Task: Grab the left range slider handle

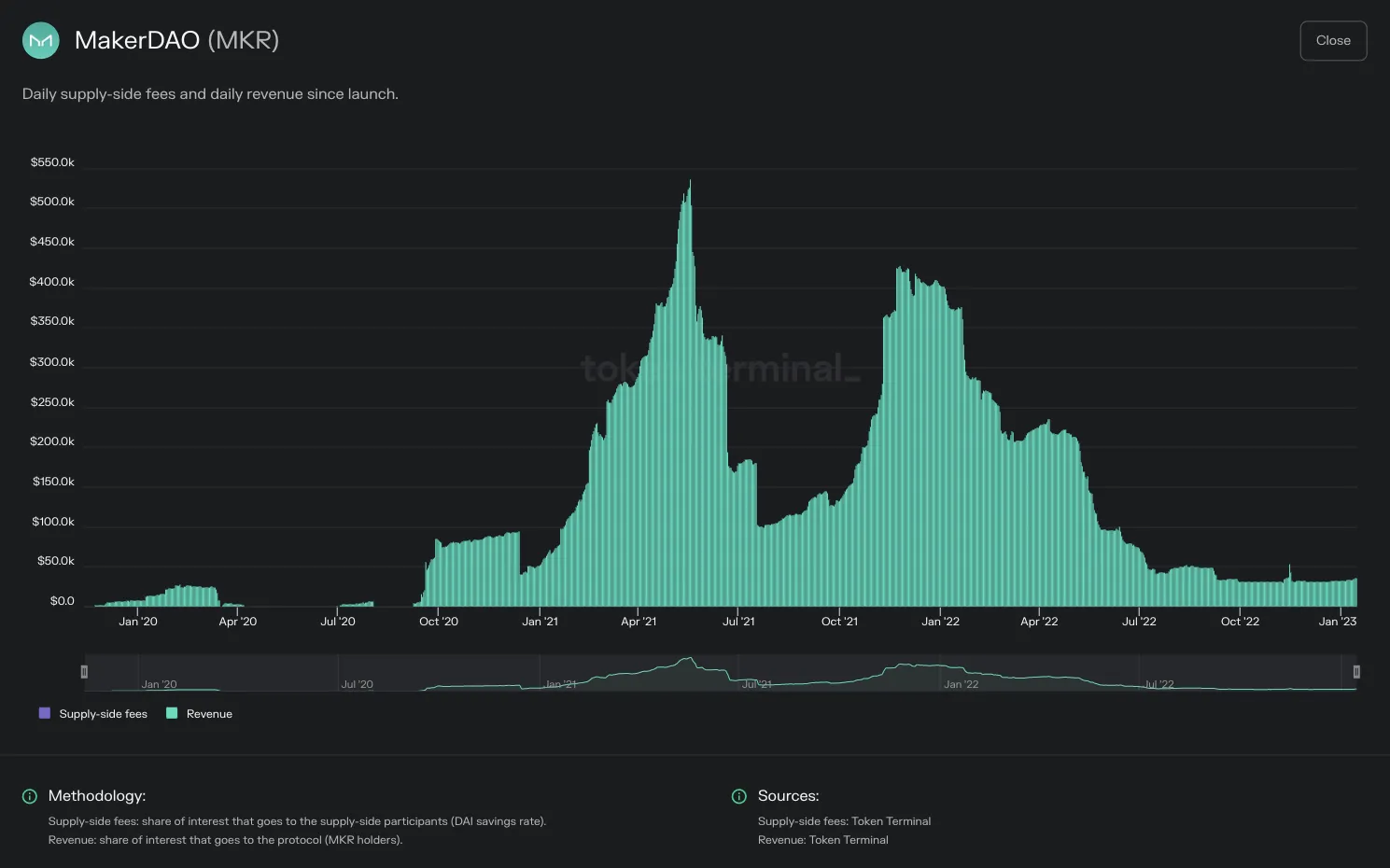Action: point(84,672)
